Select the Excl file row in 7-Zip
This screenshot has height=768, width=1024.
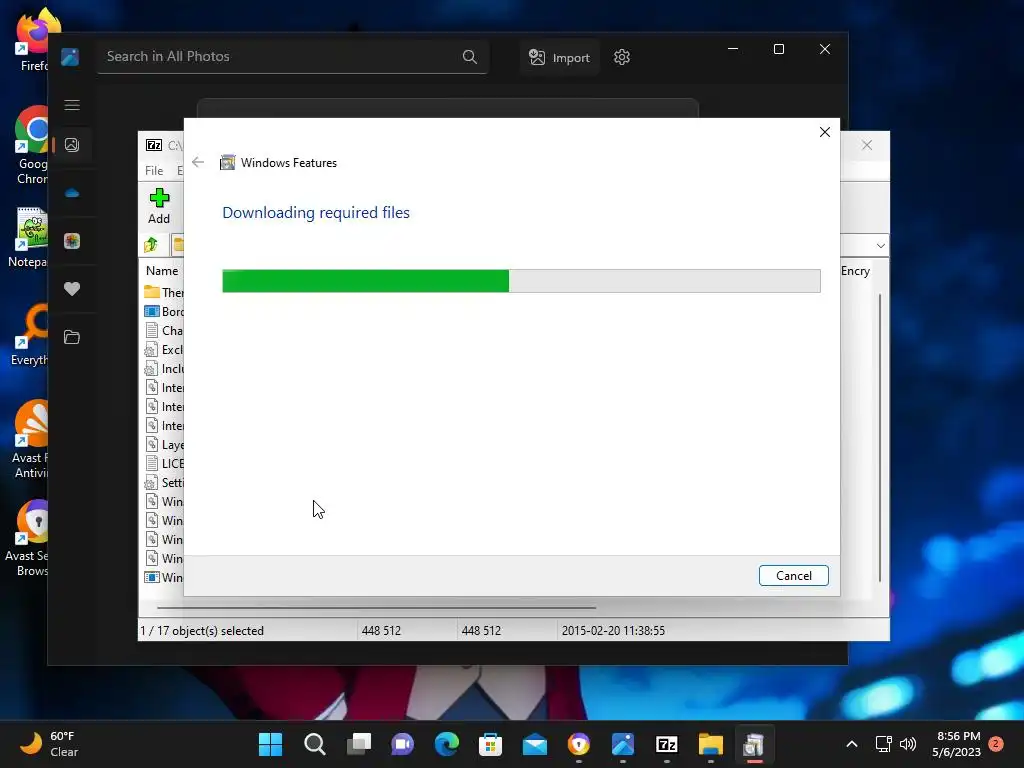click(x=163, y=349)
